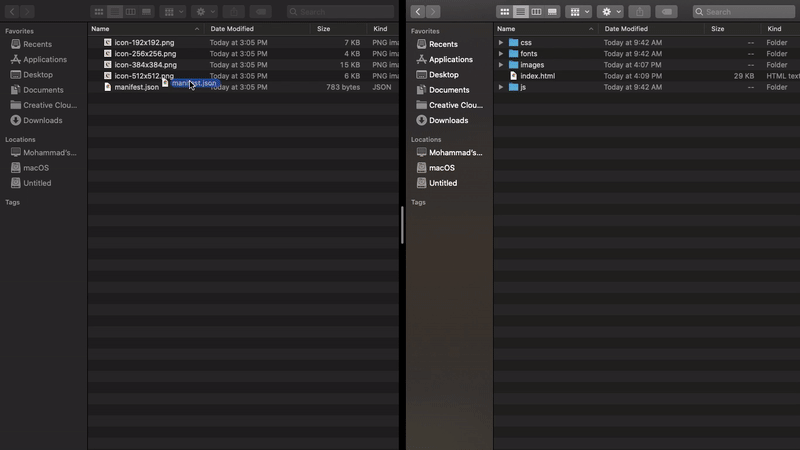Open action gear menu in right window
800x450 pixels.
tap(610, 12)
